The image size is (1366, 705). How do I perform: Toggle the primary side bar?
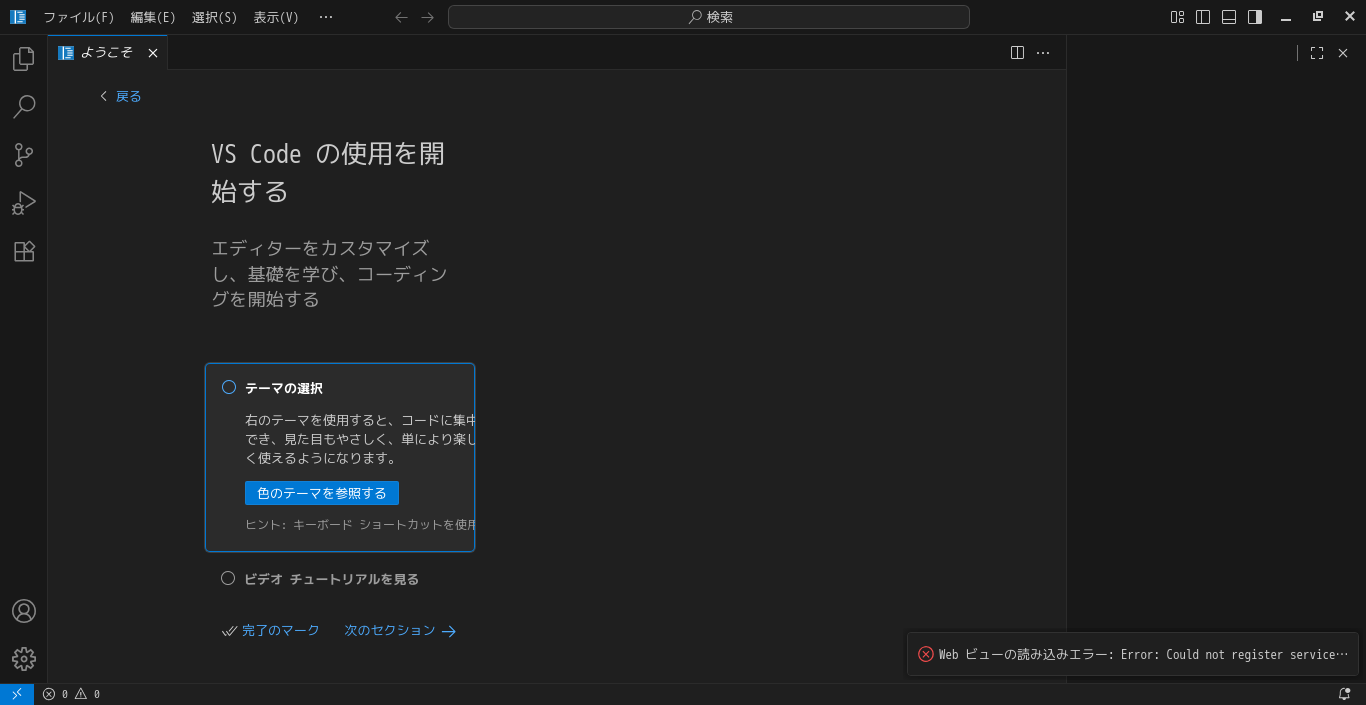coord(1203,17)
